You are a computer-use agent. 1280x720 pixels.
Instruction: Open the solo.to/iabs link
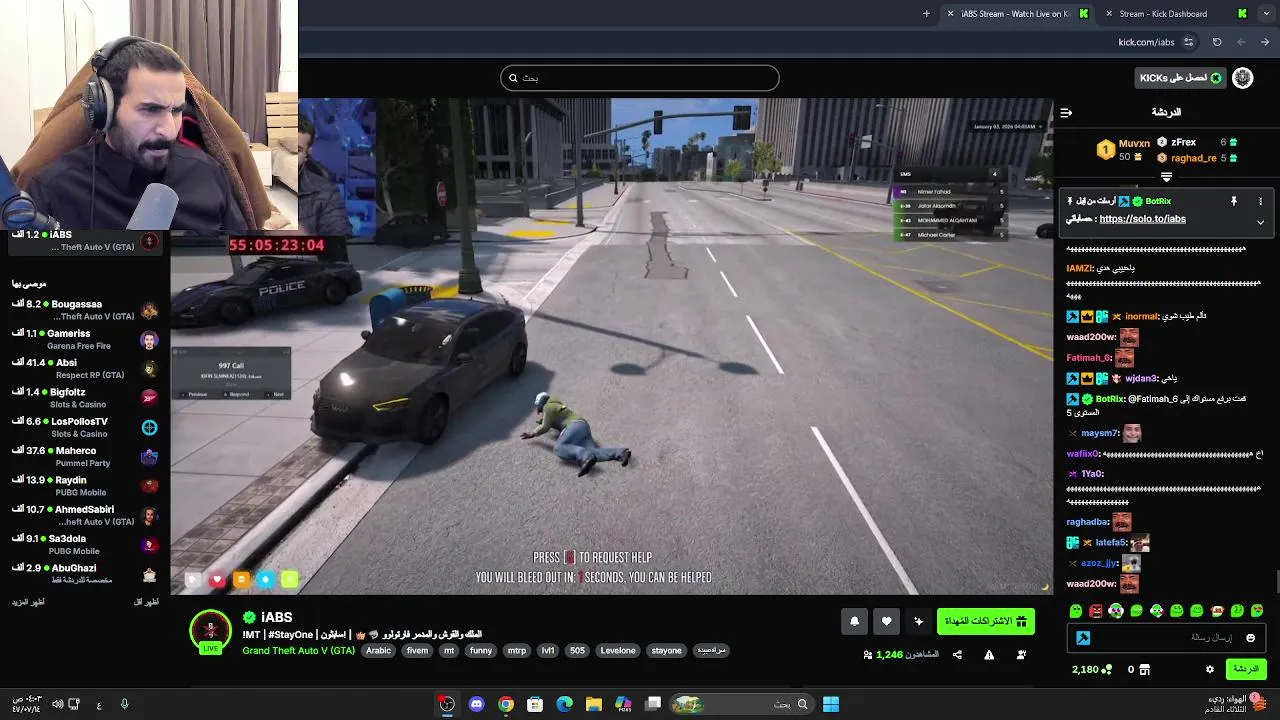point(1142,219)
